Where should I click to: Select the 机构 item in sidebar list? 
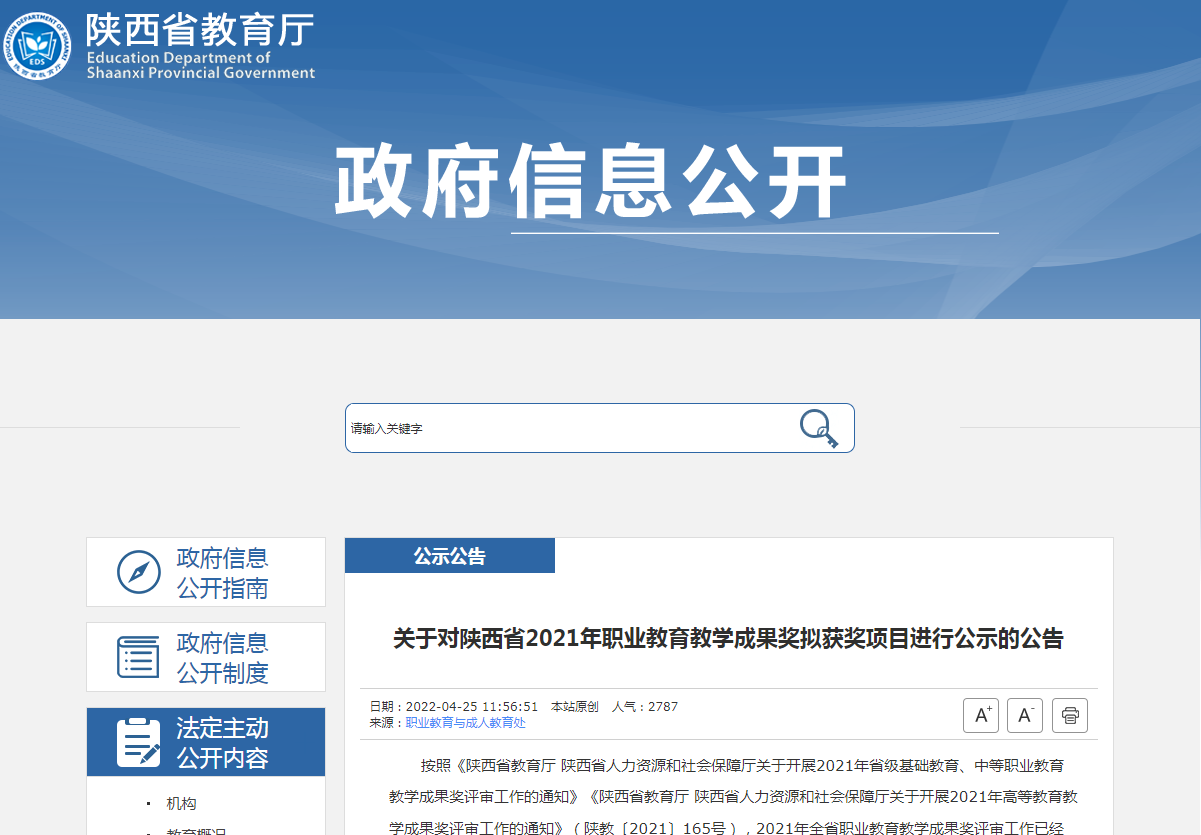[x=181, y=803]
